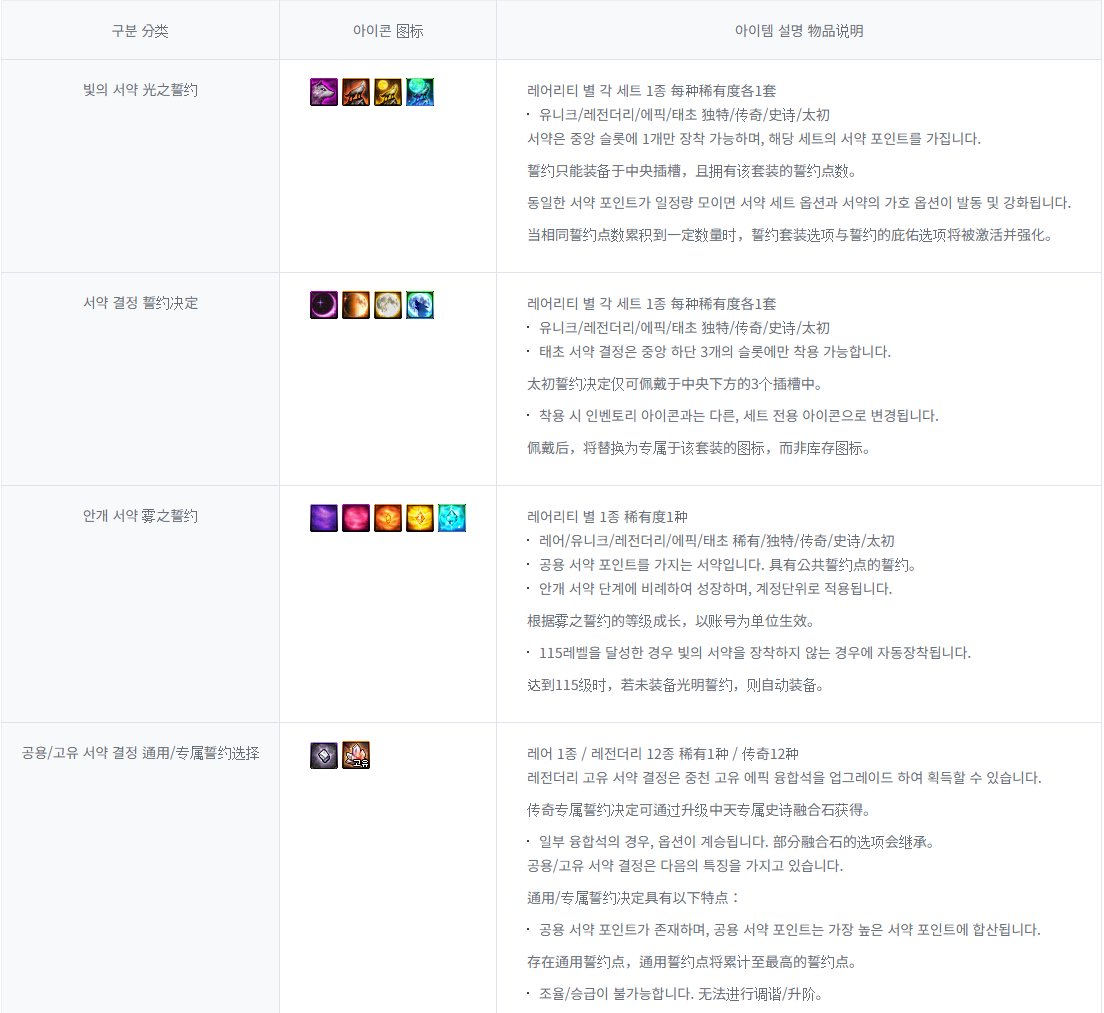The width and height of the screenshot is (1104, 1013).
Task: Select the golden moon howling wolf icon
Action: coord(388,92)
